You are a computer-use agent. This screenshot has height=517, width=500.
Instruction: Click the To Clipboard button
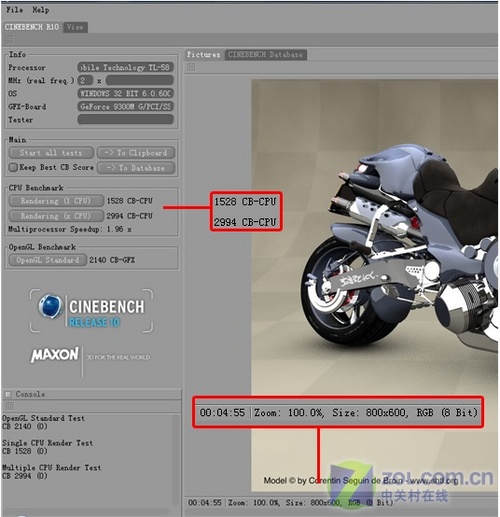(x=136, y=153)
